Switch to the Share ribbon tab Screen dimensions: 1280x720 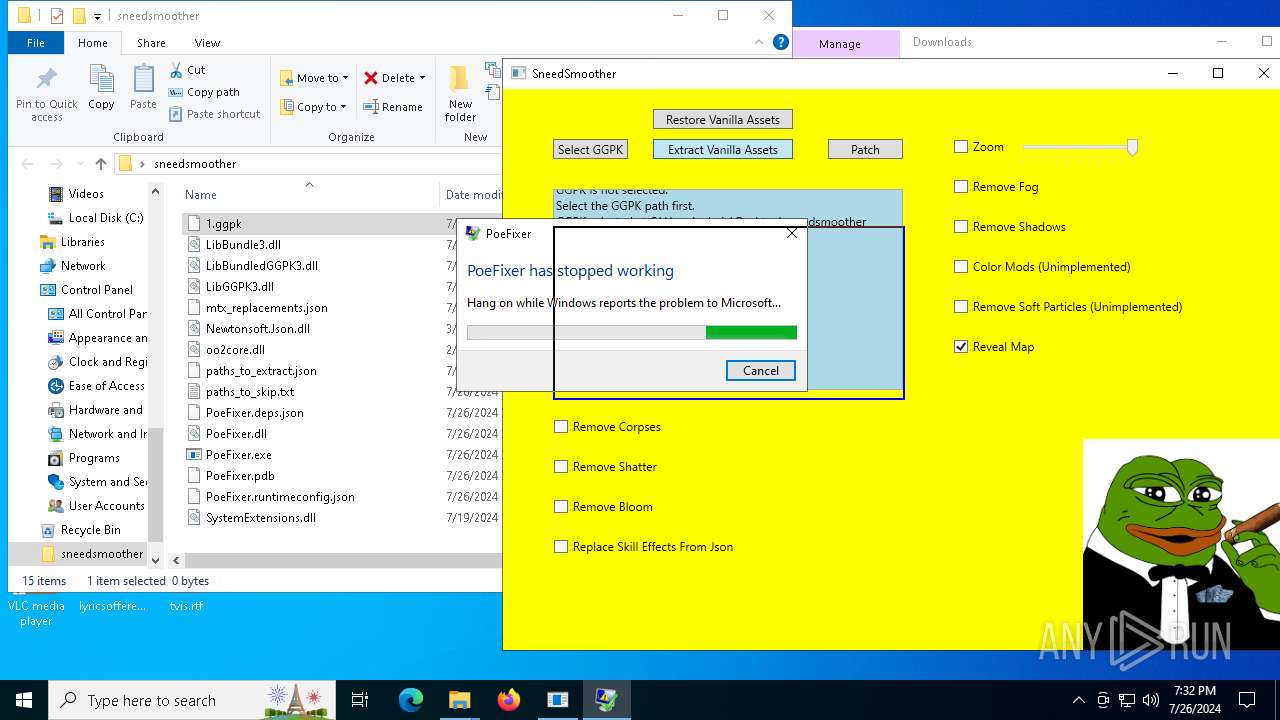(x=151, y=43)
